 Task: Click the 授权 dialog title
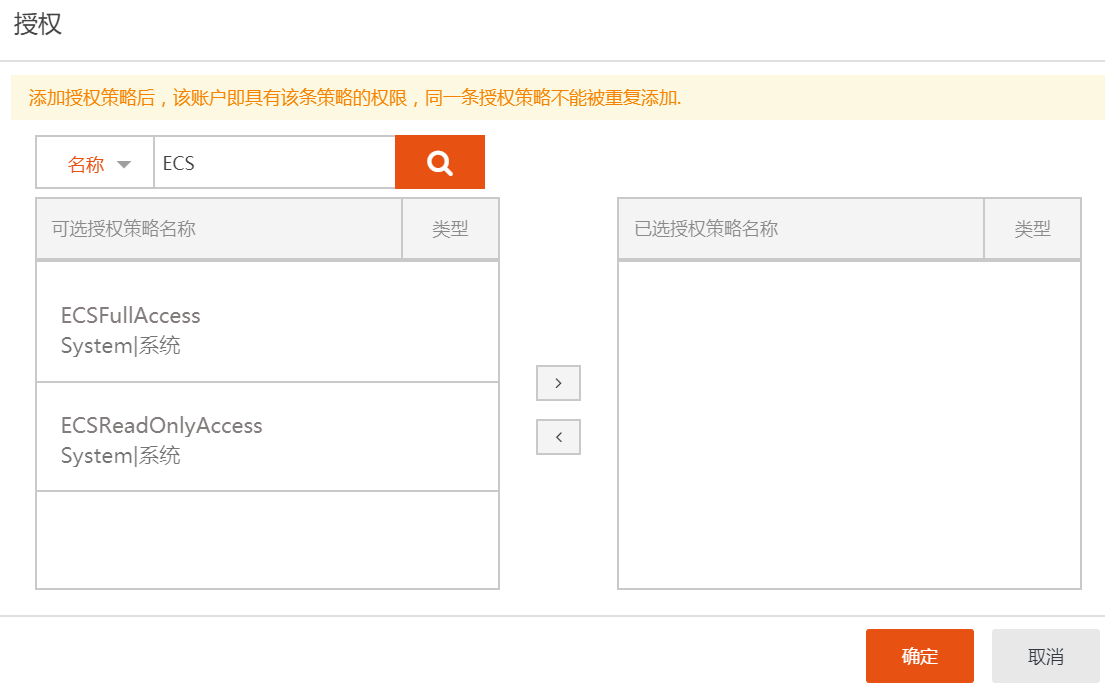pos(38,24)
